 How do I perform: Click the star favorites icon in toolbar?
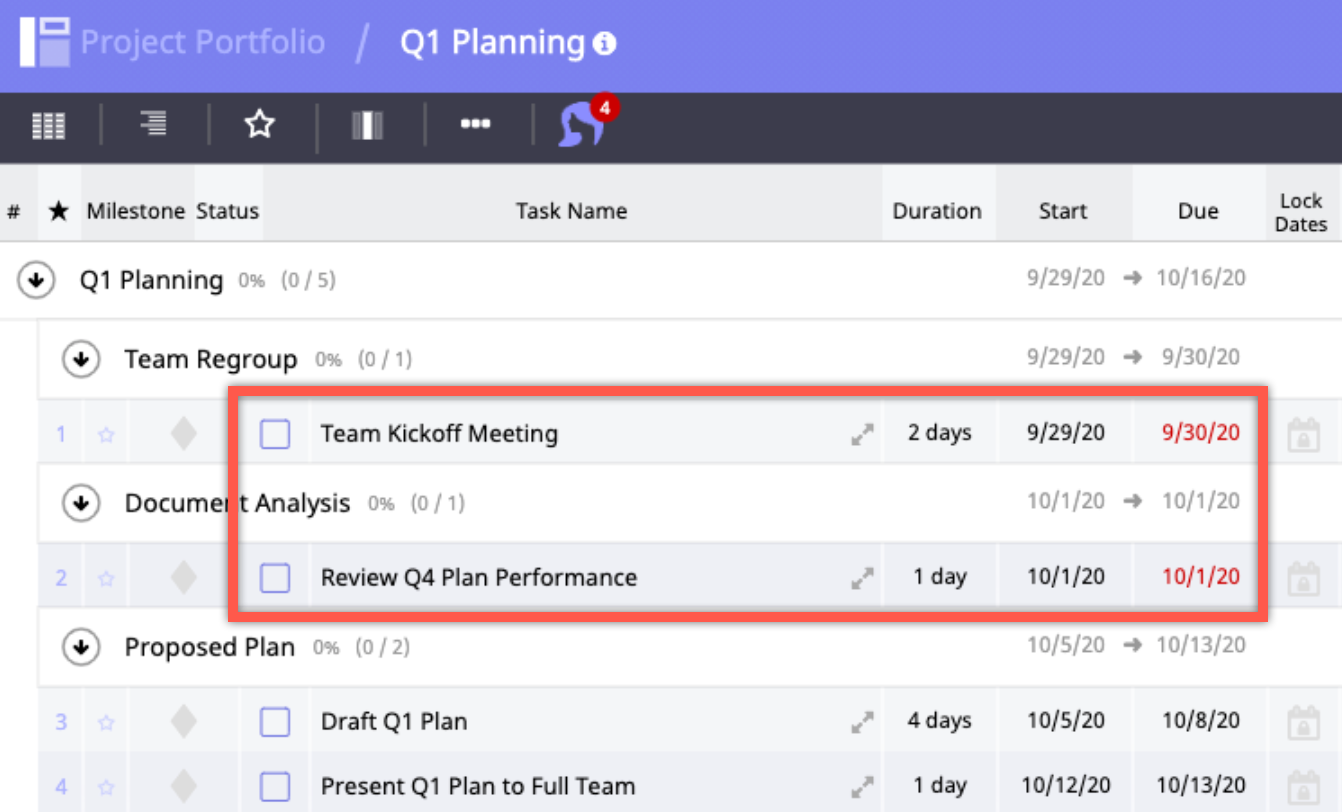point(260,125)
